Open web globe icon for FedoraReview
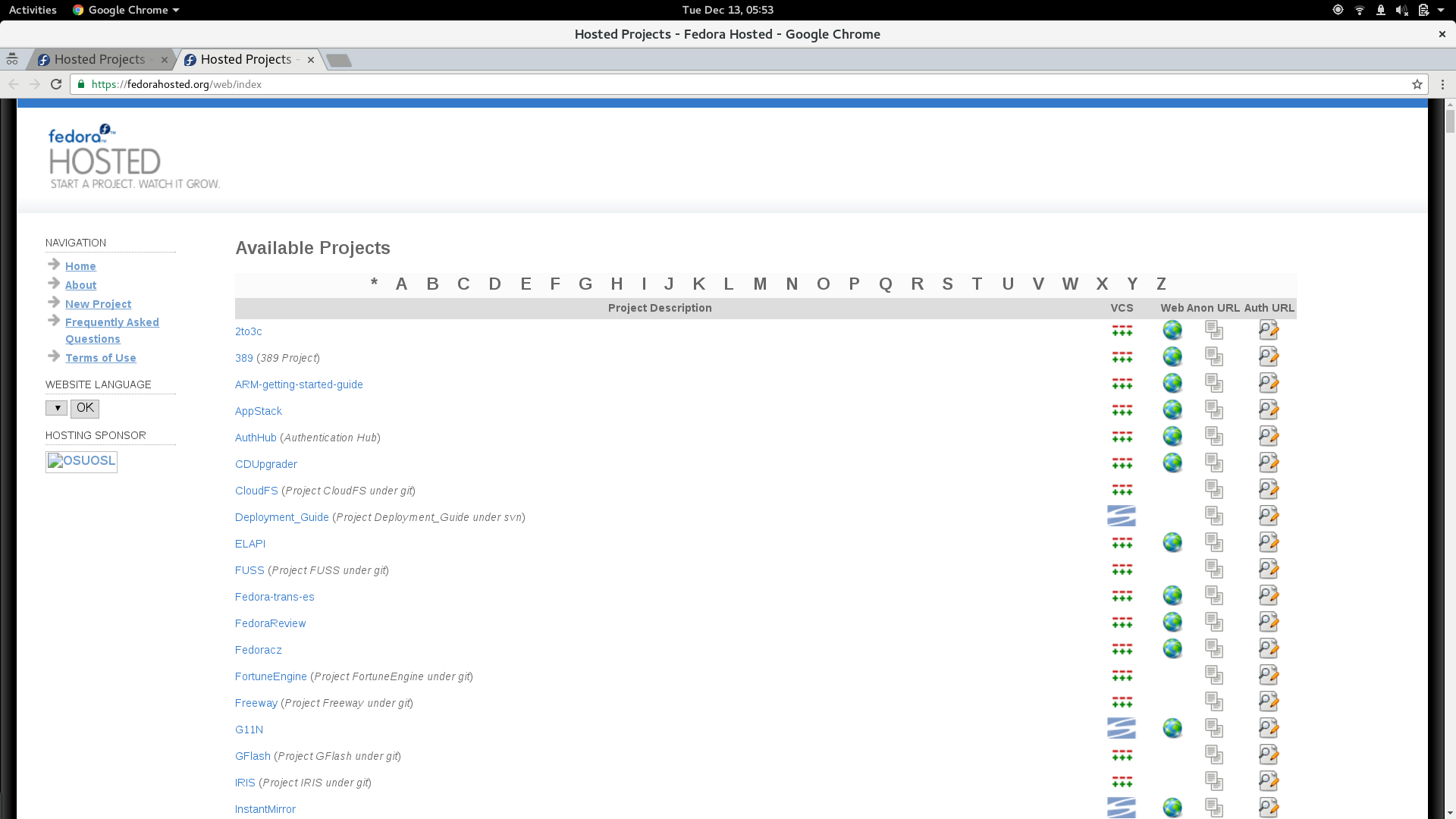Viewport: 1456px width, 819px height. point(1172,622)
